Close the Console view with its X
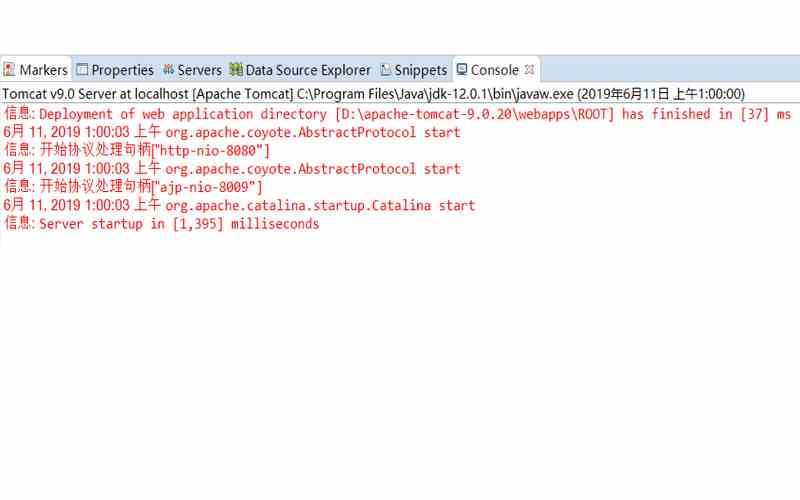 click(530, 69)
